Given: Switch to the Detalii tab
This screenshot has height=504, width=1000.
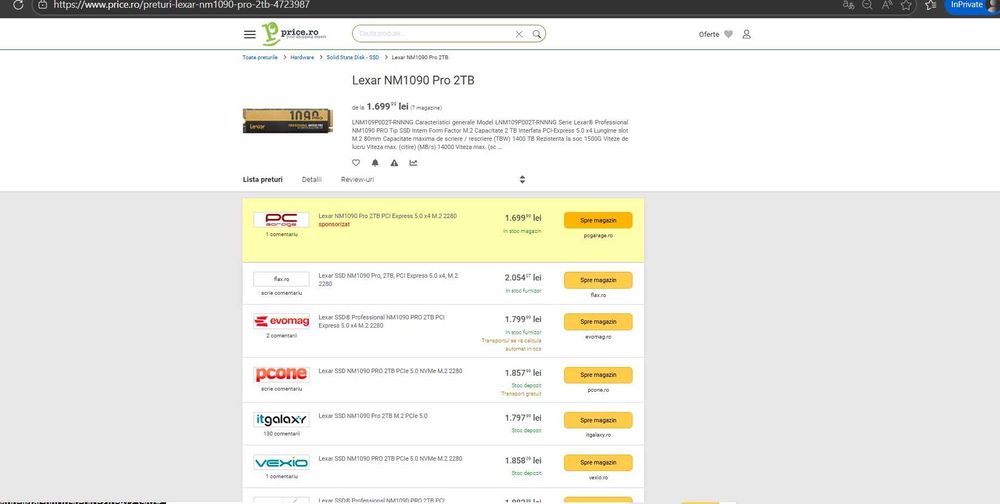Looking at the screenshot, I should coord(312,179).
